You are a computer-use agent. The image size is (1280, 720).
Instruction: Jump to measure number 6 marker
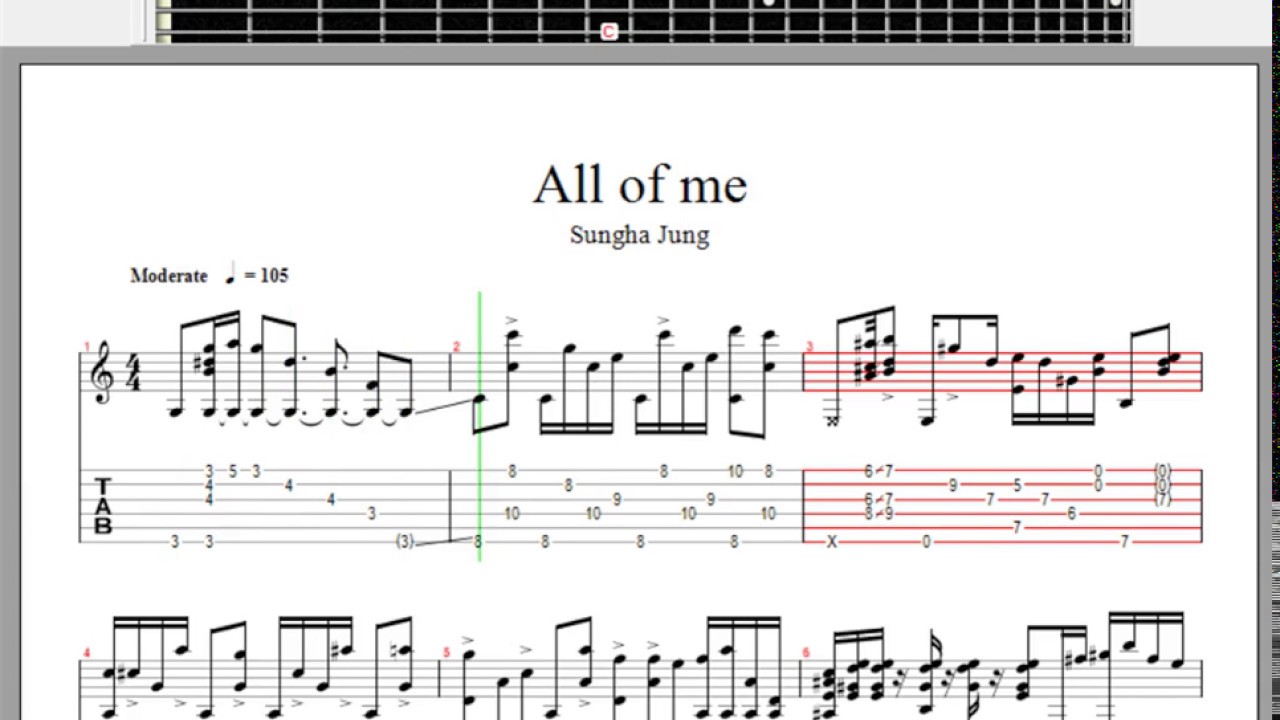coord(805,653)
